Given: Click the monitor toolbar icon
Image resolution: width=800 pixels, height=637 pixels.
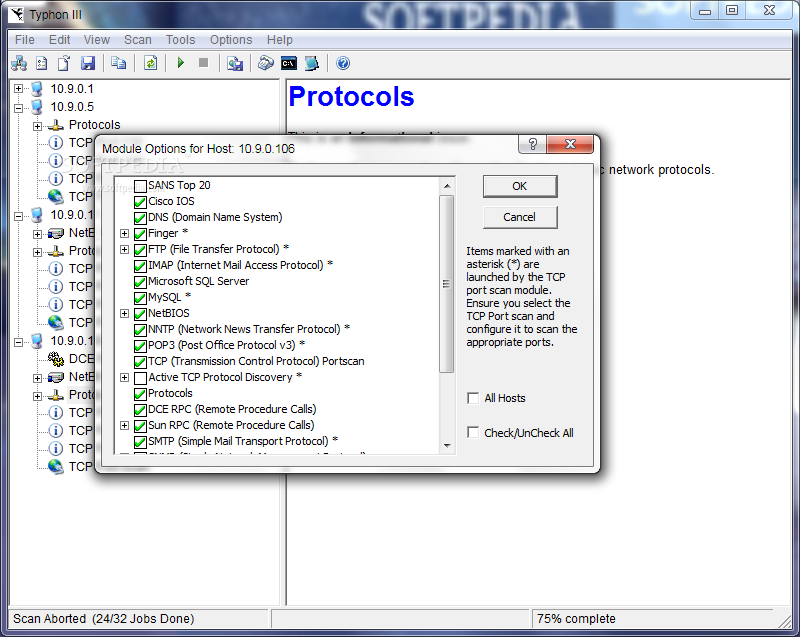Looking at the screenshot, I should [311, 63].
